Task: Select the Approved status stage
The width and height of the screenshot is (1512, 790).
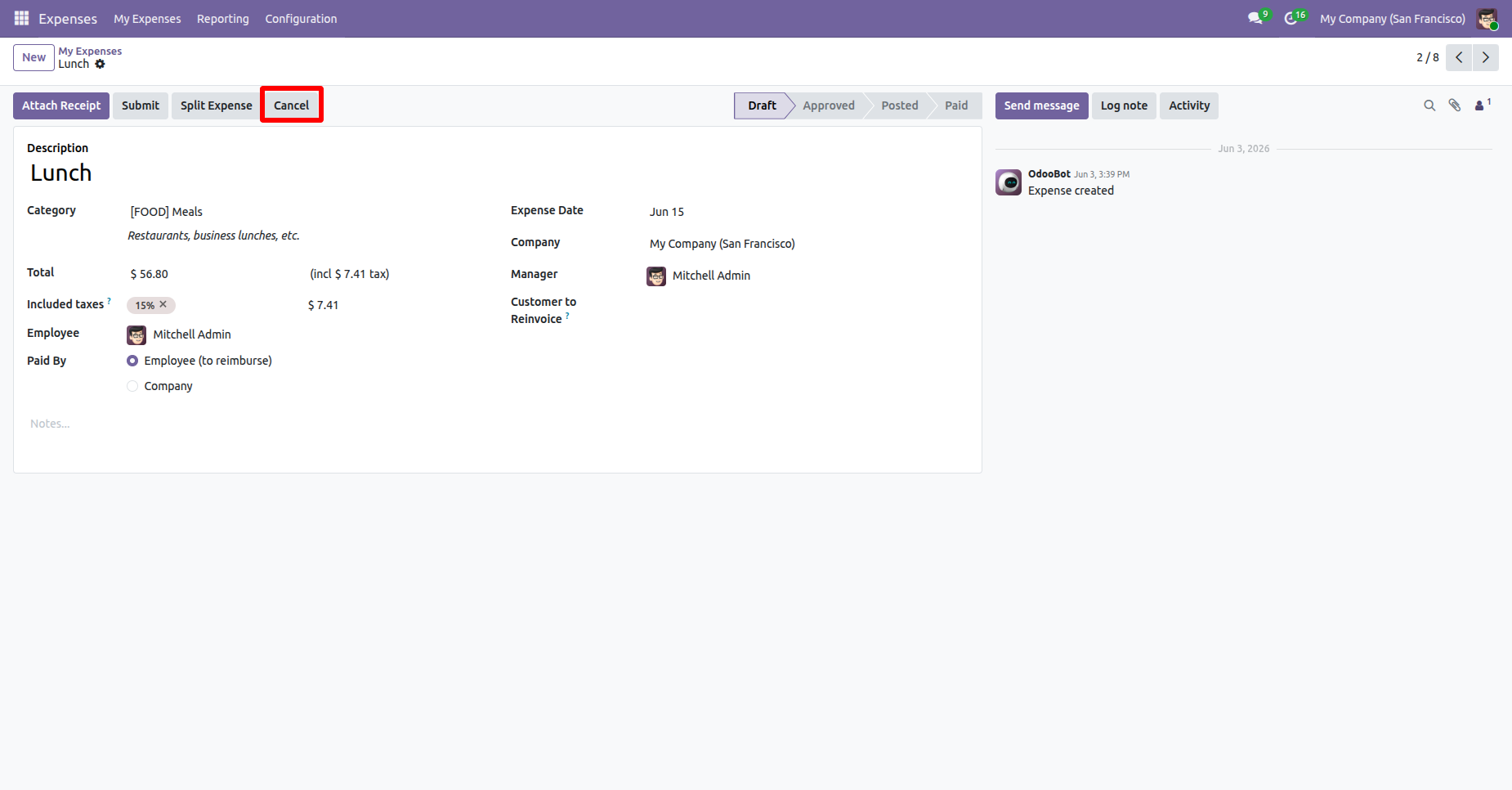Action: tap(828, 105)
